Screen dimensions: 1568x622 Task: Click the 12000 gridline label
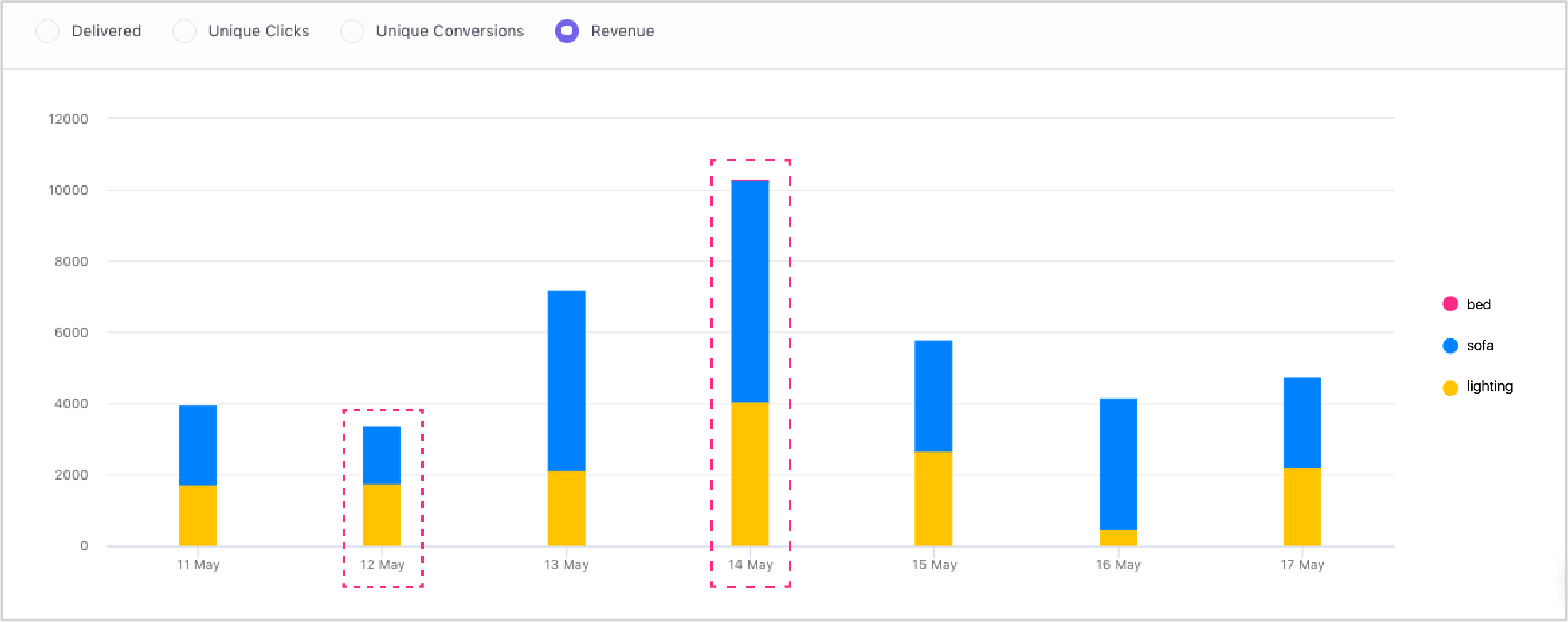(69, 119)
